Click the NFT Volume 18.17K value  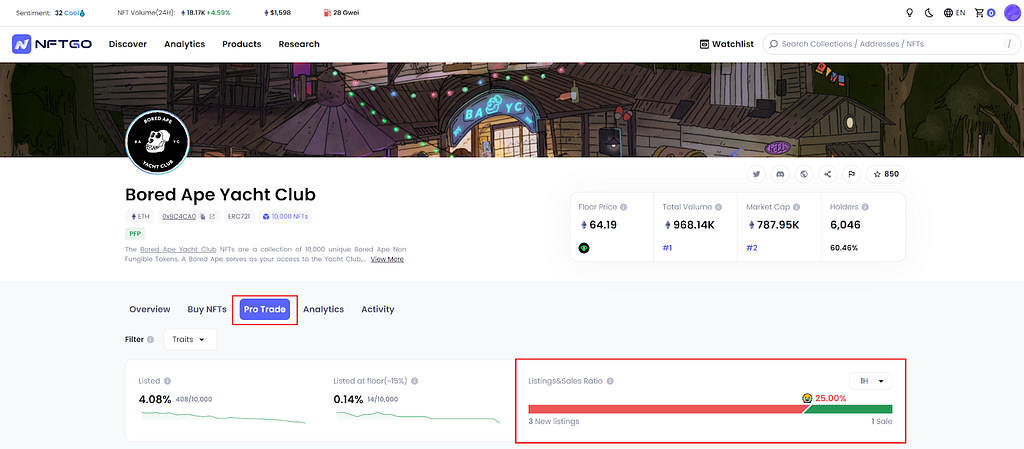point(196,12)
